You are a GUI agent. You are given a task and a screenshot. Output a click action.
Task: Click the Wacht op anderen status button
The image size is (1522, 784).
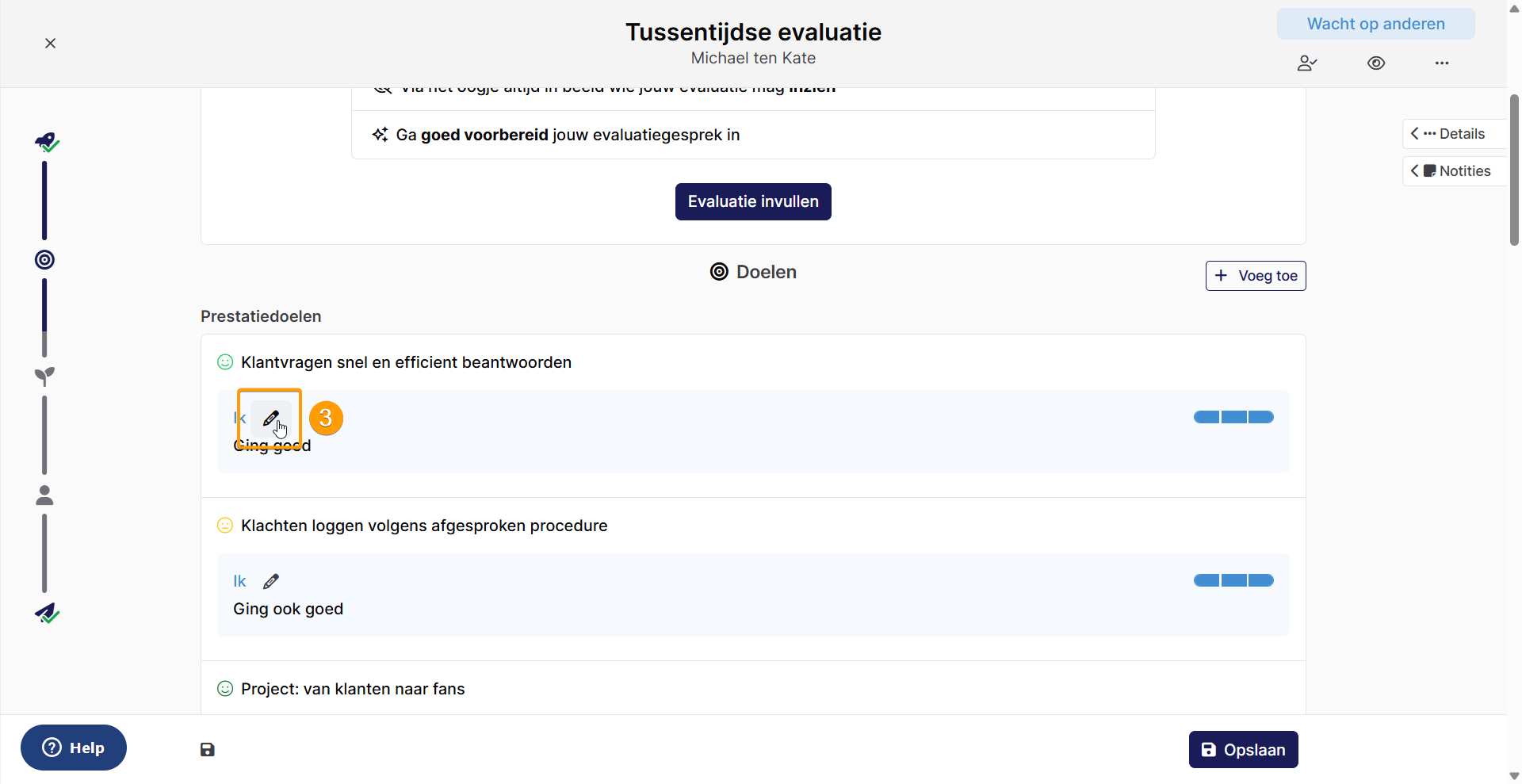(x=1375, y=24)
